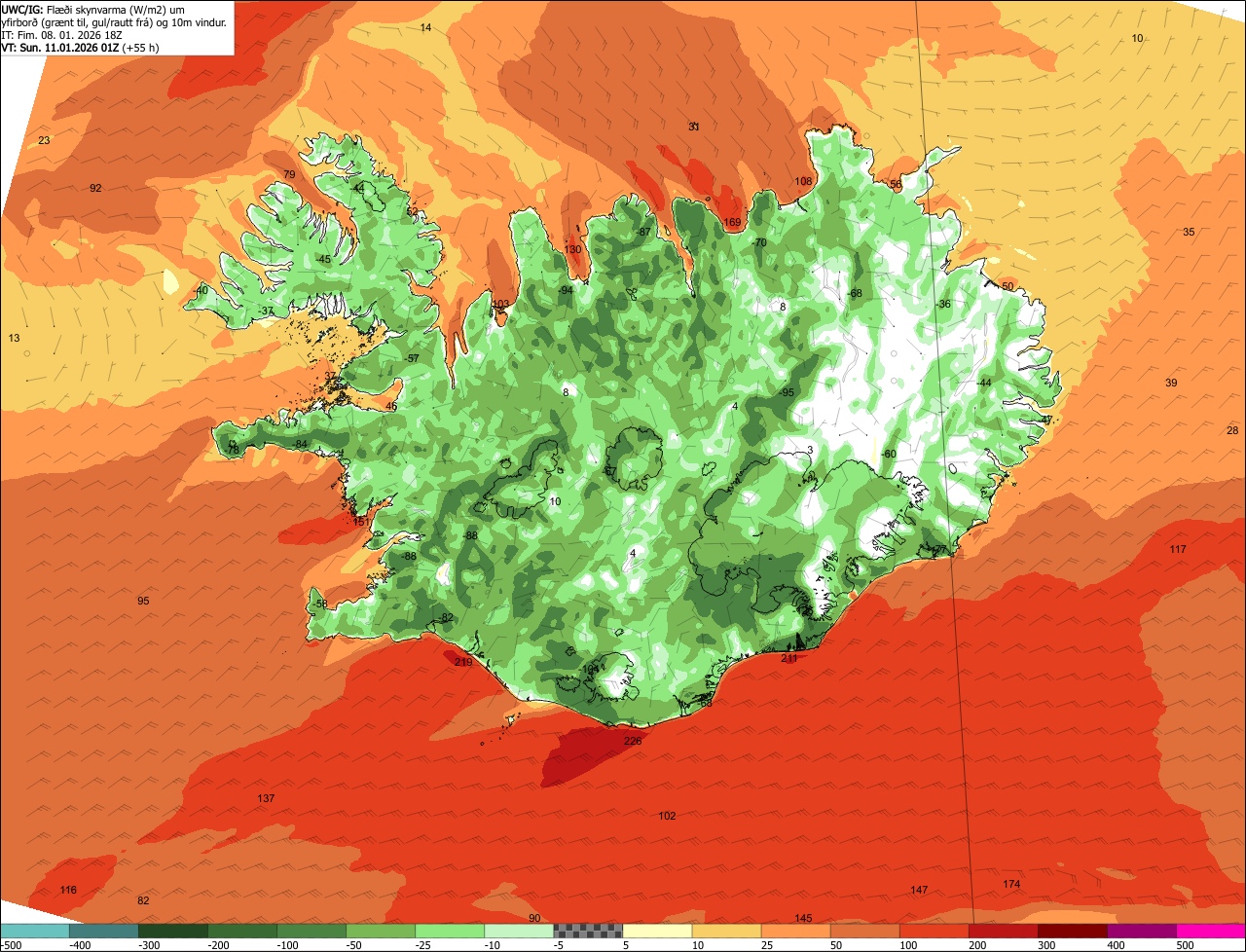Select the ocean value 92
Viewport: 1246px width, 952px height.
[95, 188]
